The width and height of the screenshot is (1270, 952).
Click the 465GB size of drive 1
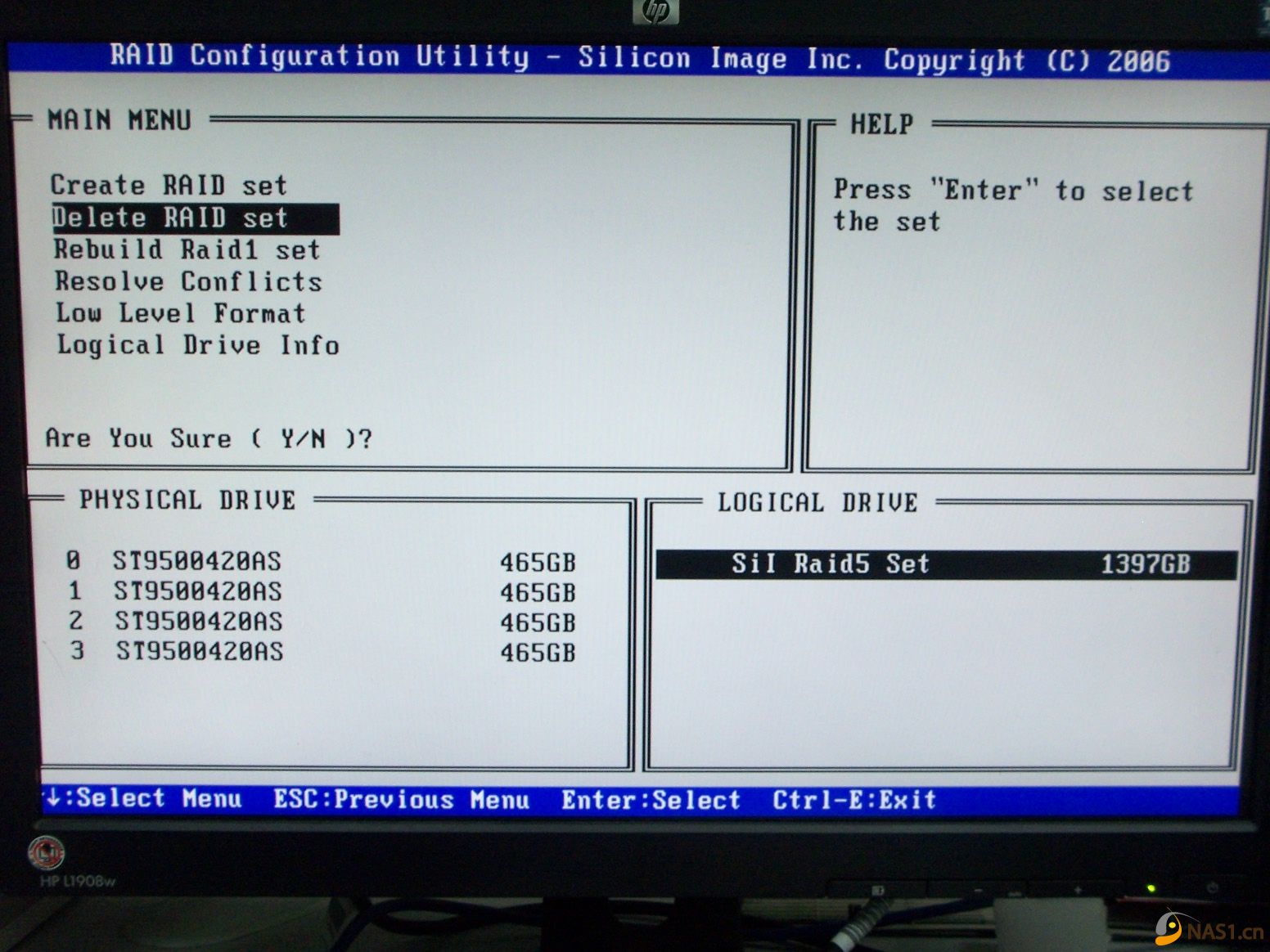(x=538, y=593)
